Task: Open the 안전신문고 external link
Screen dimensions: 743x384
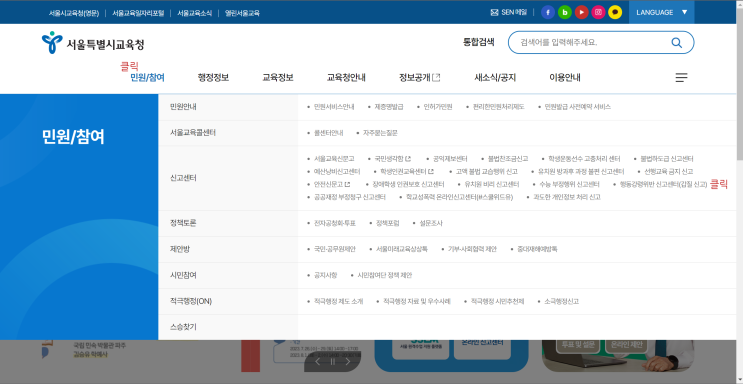Action: point(332,184)
